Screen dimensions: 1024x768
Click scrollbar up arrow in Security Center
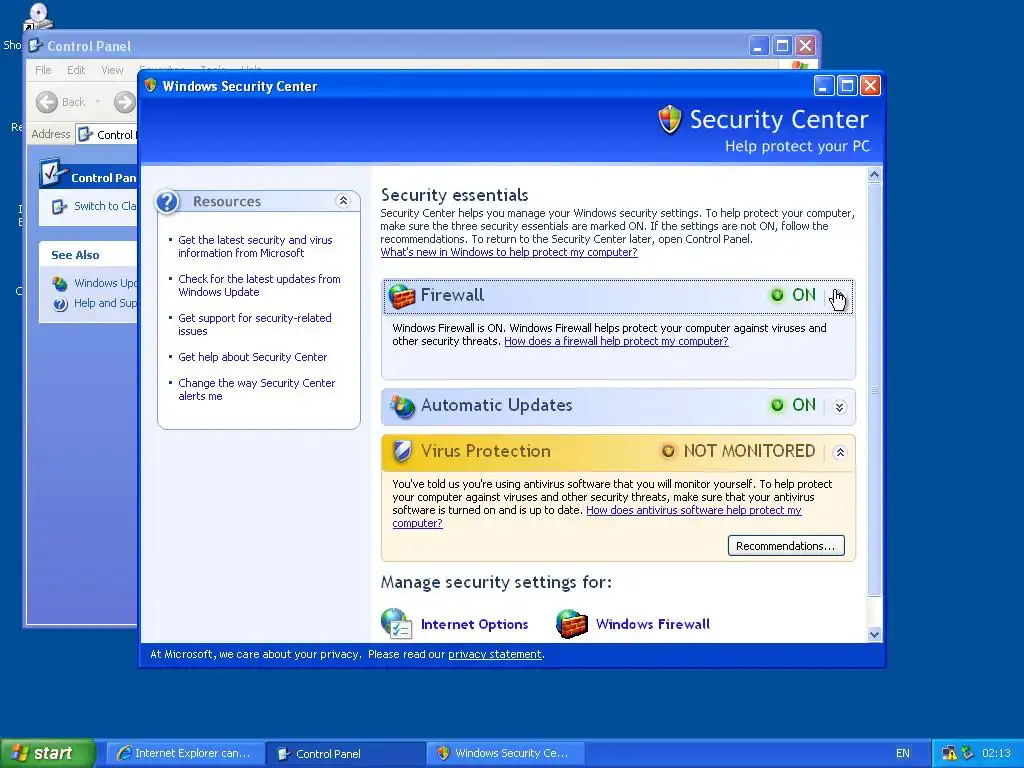click(874, 174)
